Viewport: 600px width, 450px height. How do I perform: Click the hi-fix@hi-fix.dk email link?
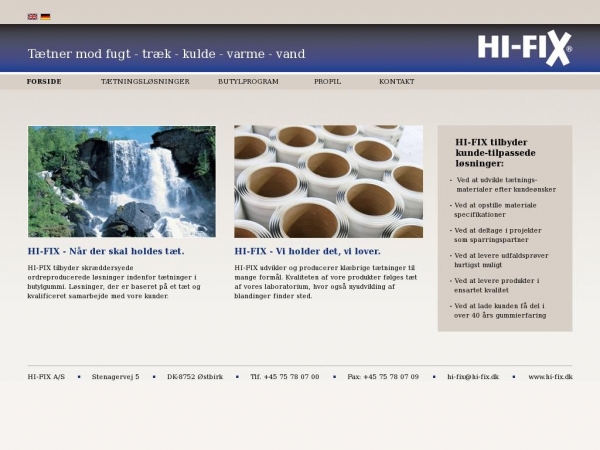pos(473,377)
